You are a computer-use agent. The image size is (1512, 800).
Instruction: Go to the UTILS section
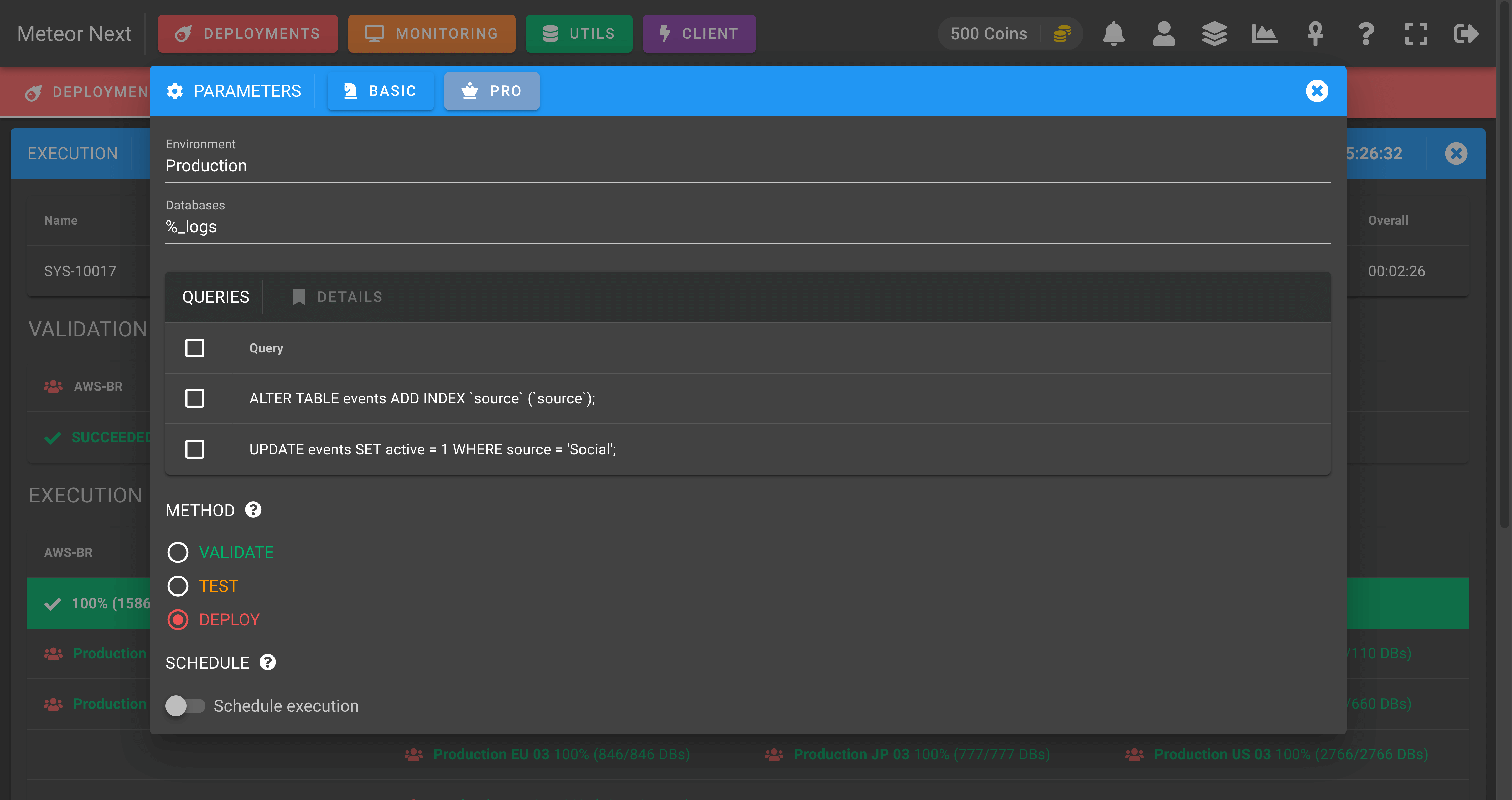579,33
